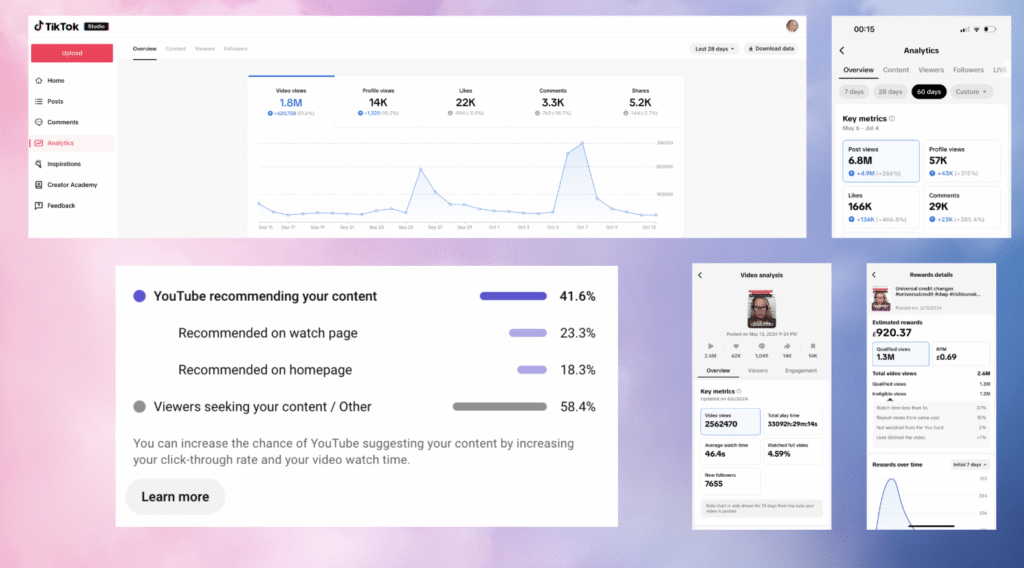The width and height of the screenshot is (1024, 568).
Task: Open the Last 28 days dropdown
Action: click(x=714, y=49)
